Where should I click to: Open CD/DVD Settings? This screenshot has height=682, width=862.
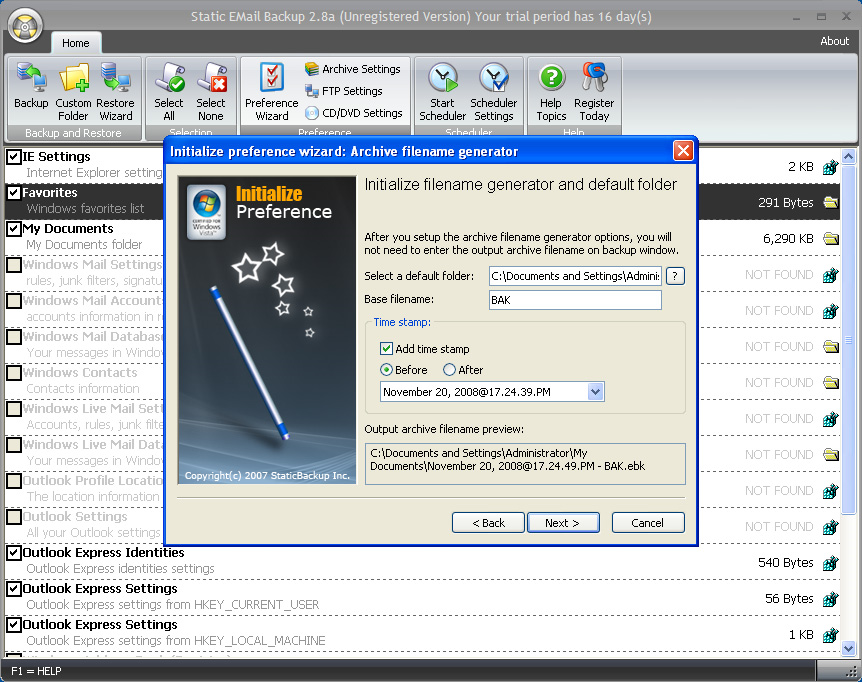click(354, 113)
